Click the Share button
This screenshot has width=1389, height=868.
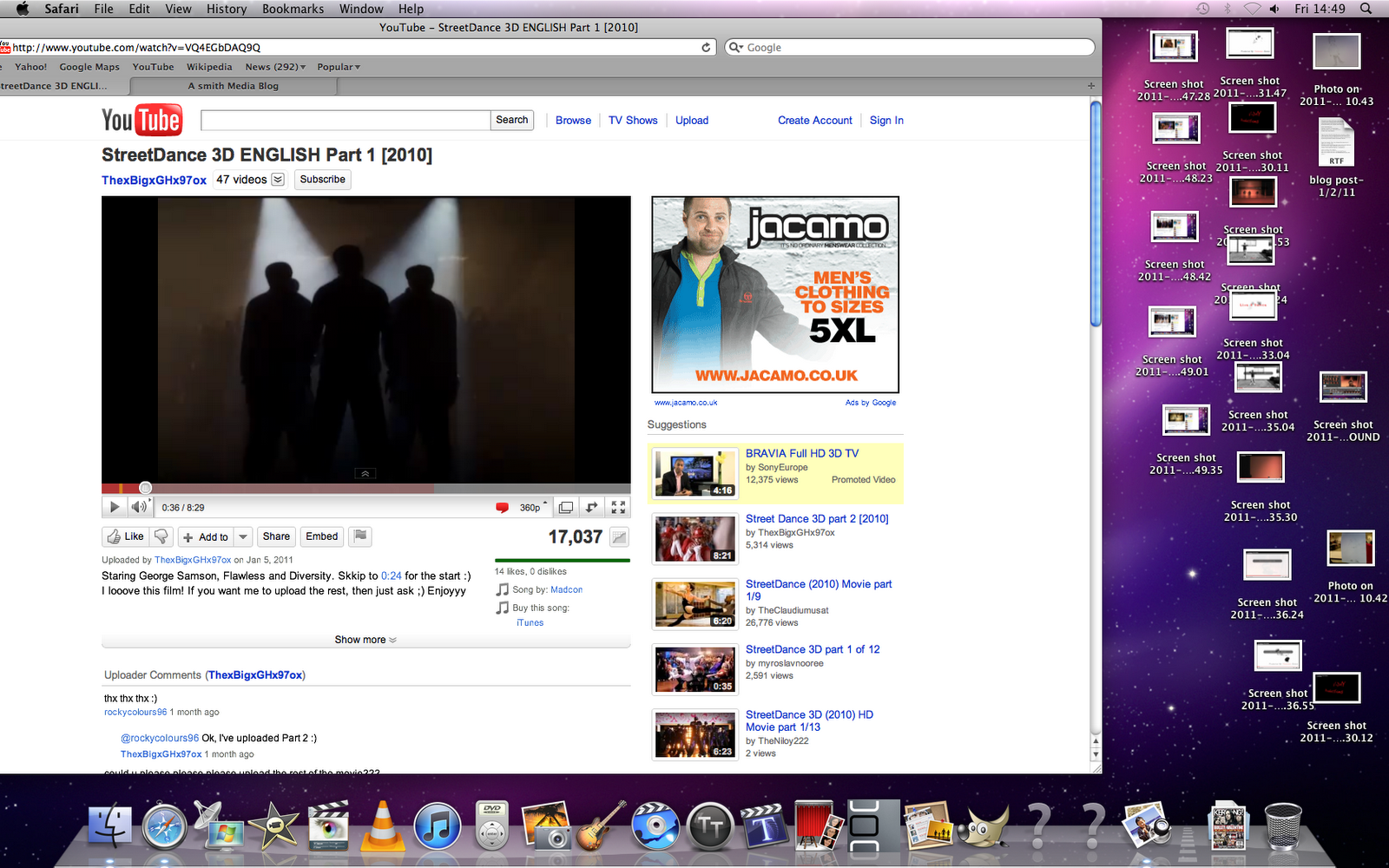276,536
